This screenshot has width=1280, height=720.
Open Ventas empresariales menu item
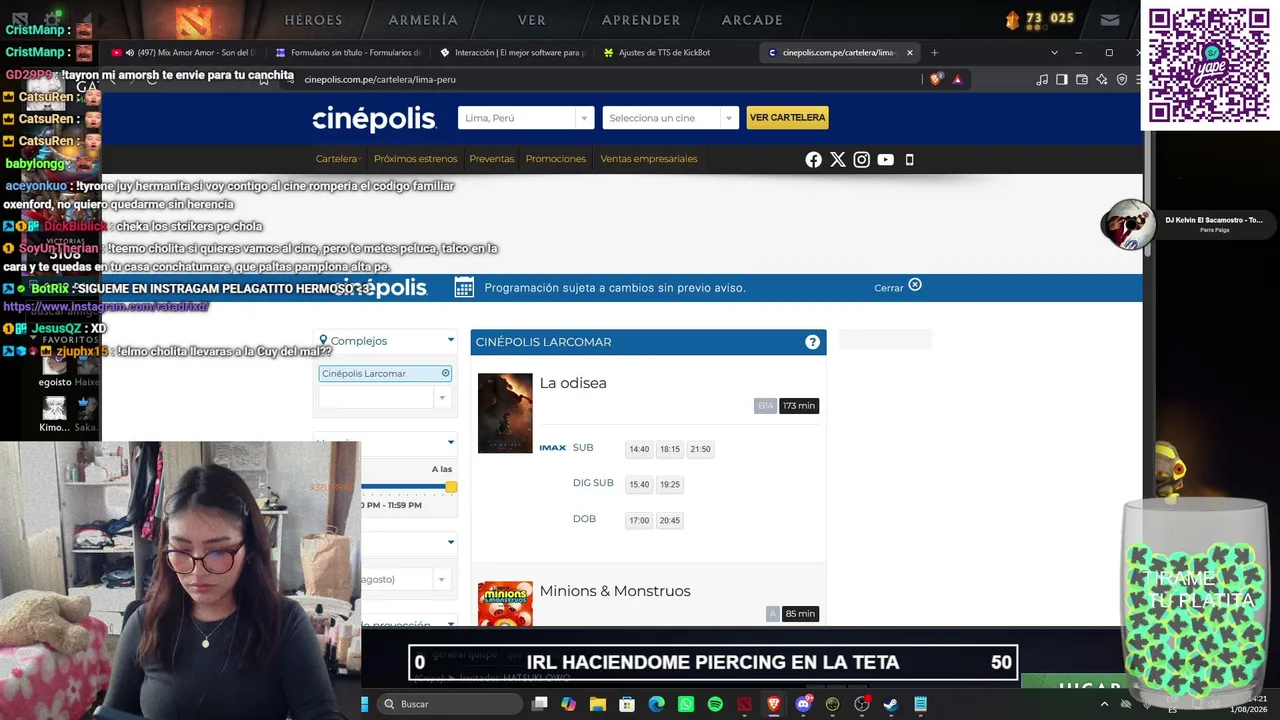pyautogui.click(x=649, y=159)
